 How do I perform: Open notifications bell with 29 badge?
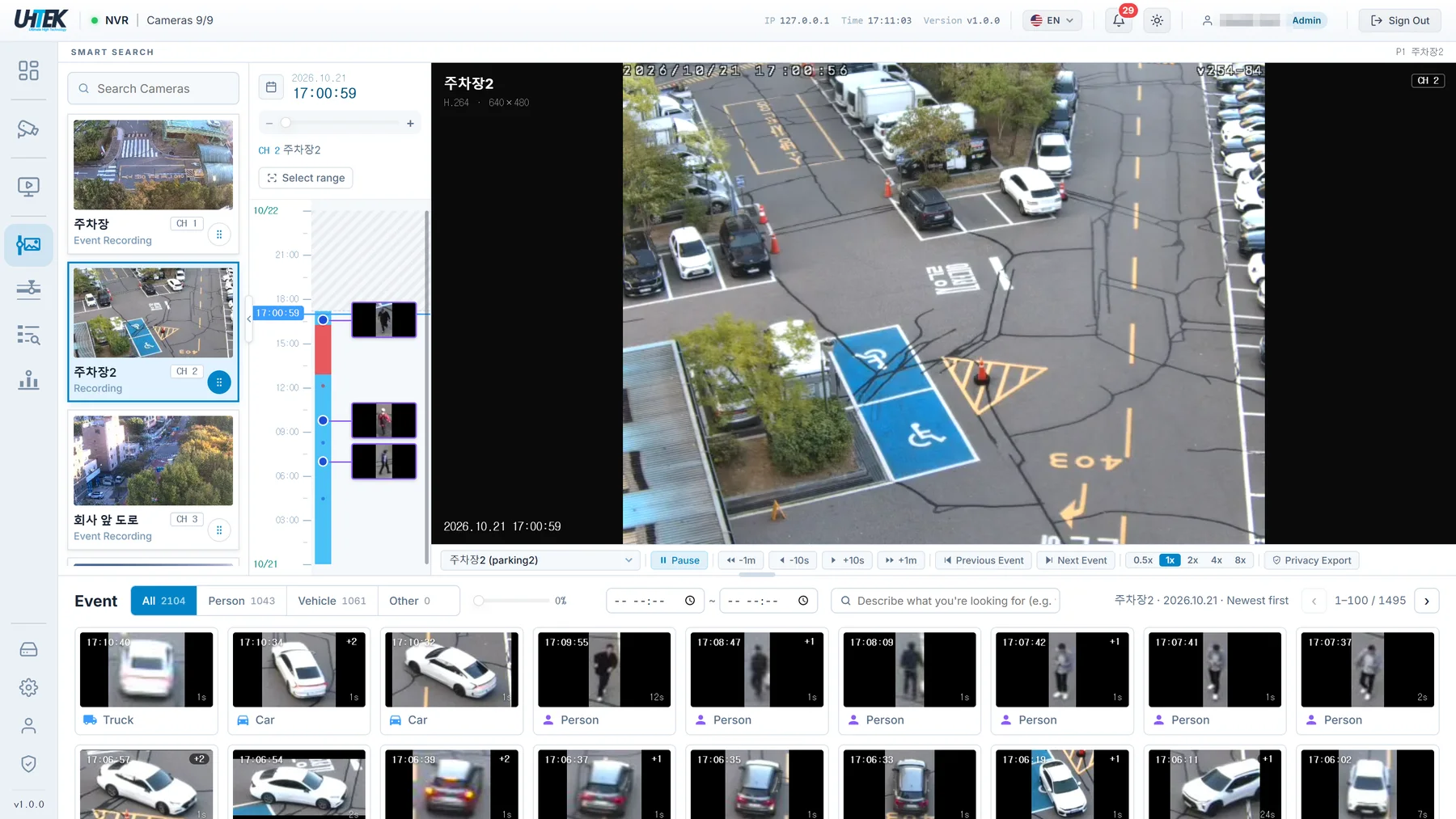pyautogui.click(x=1119, y=20)
